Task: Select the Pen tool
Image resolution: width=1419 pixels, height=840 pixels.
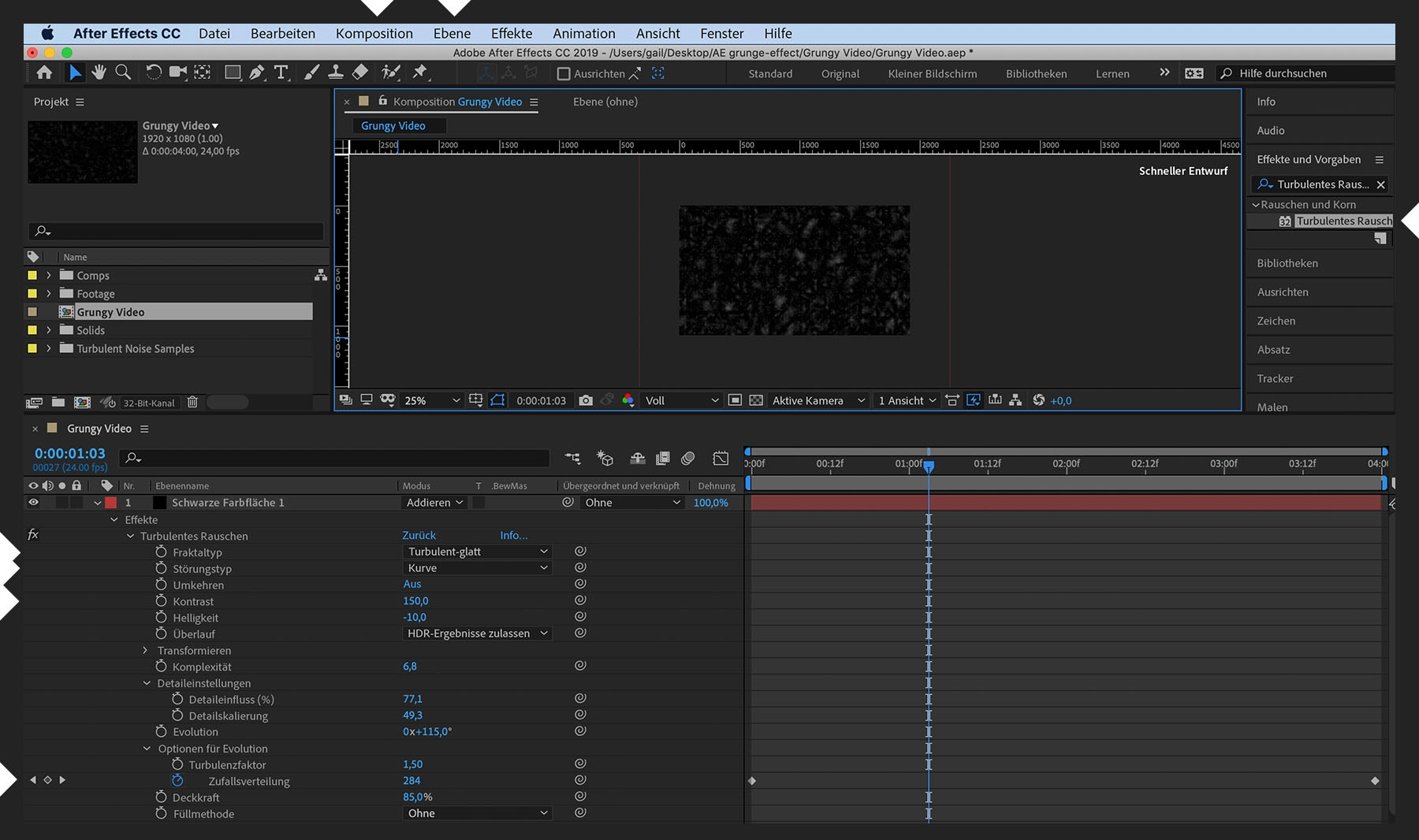Action: tap(256, 72)
